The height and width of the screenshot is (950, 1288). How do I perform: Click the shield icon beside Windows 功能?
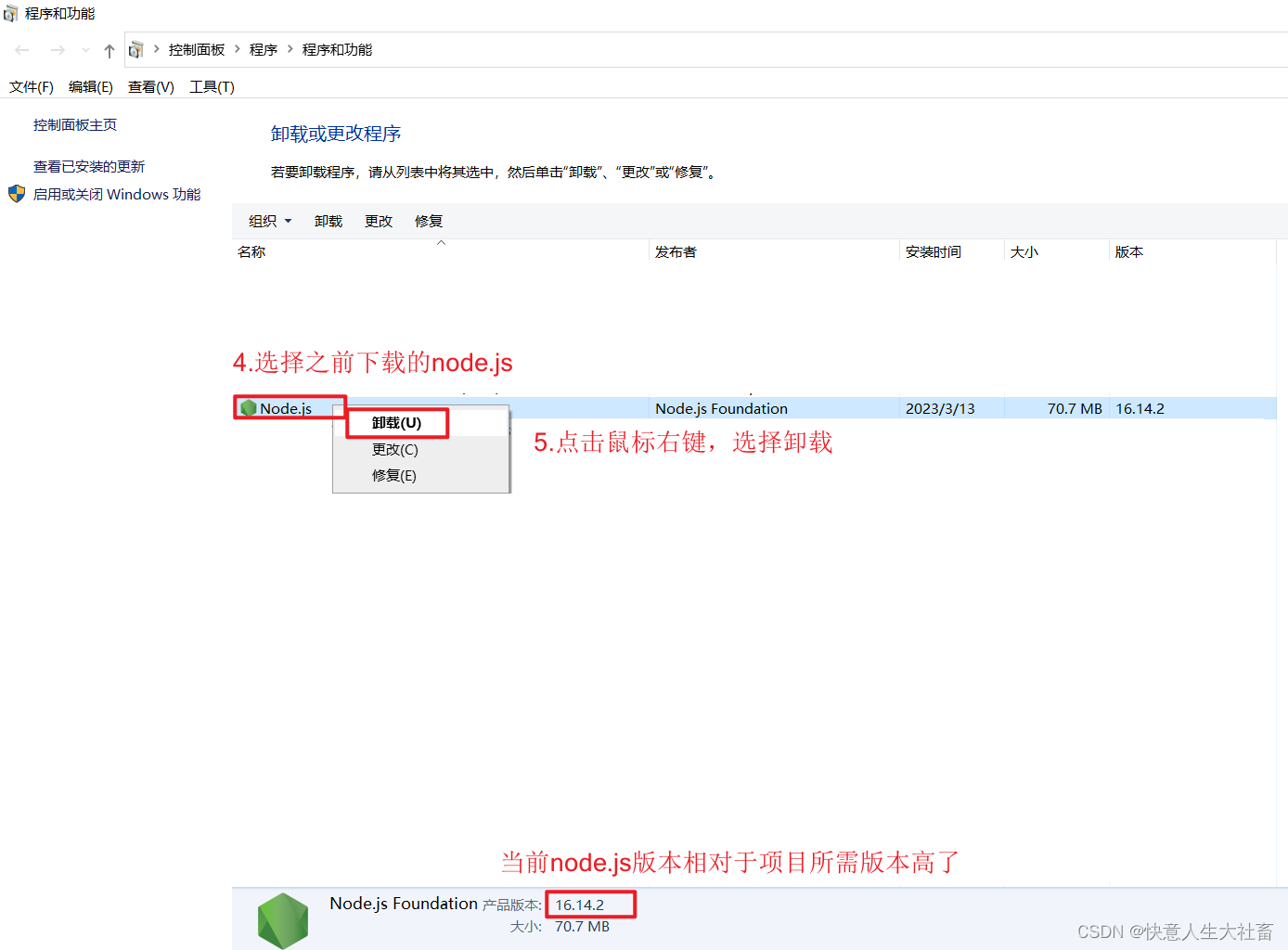(17, 194)
